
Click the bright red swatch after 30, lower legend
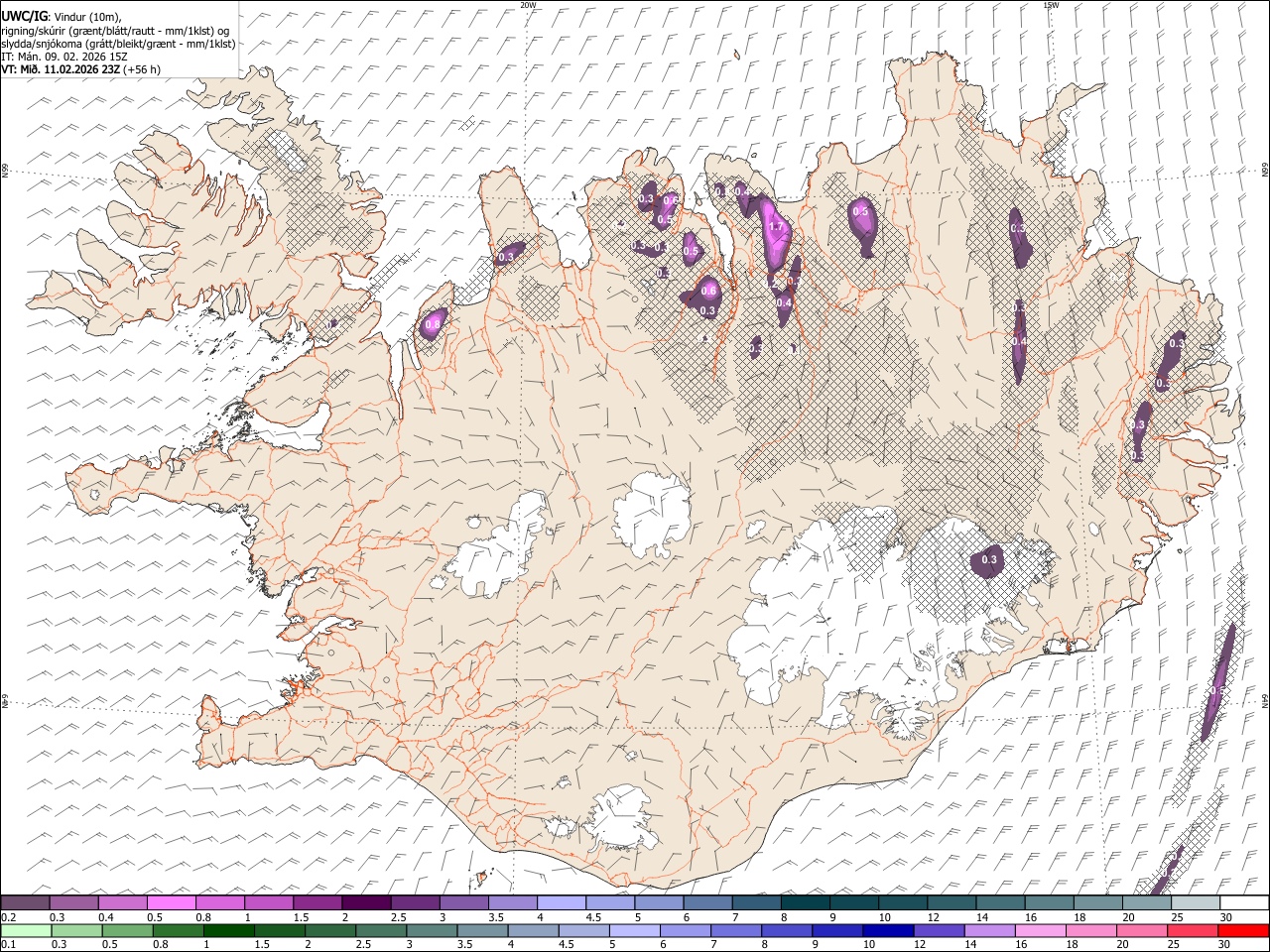tap(1244, 930)
